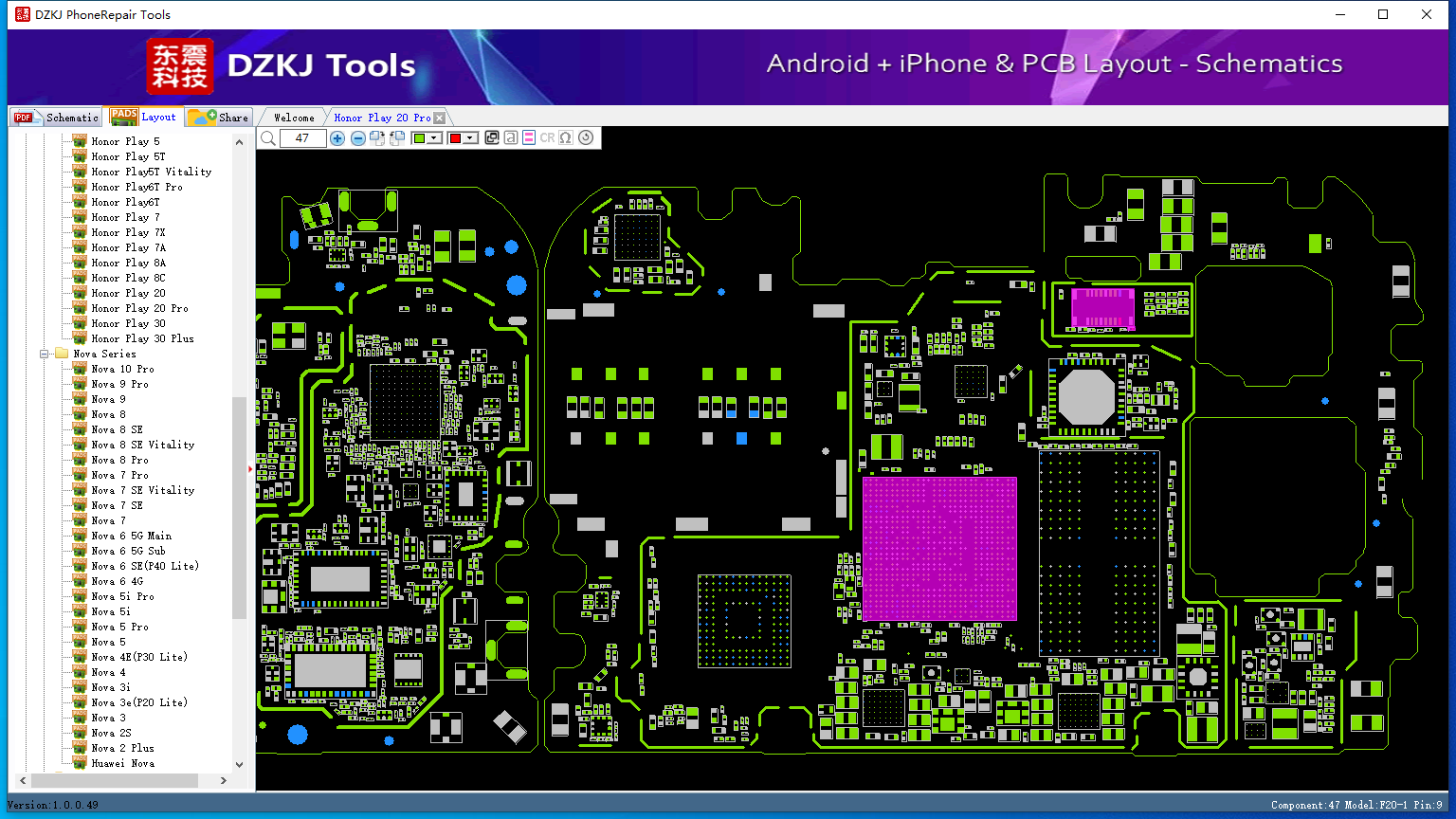
Task: Open Nova 4E(P30 Lite)
Action: [138, 657]
